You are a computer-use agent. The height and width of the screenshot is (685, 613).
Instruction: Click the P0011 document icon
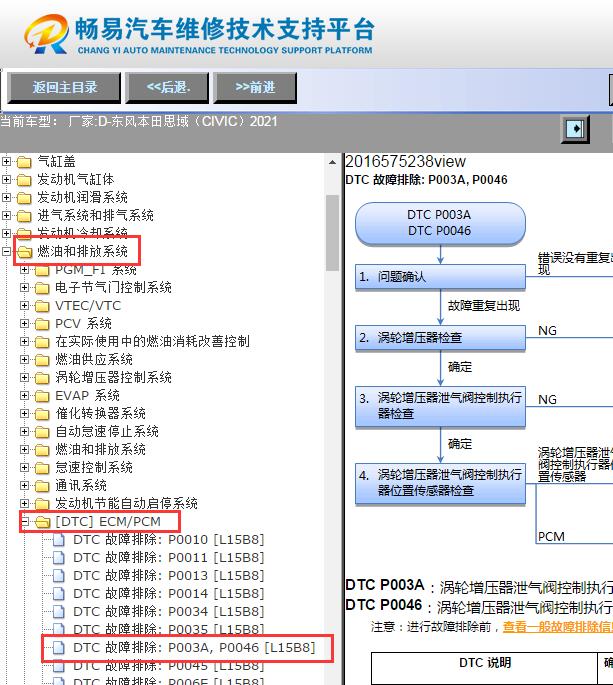click(59, 558)
